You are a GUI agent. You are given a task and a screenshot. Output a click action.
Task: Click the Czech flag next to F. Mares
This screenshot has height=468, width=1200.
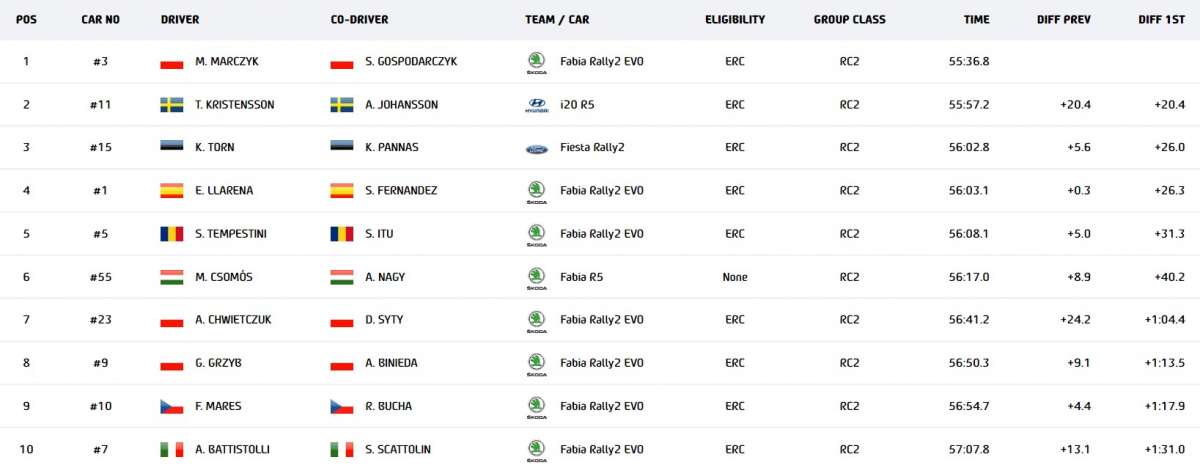171,407
